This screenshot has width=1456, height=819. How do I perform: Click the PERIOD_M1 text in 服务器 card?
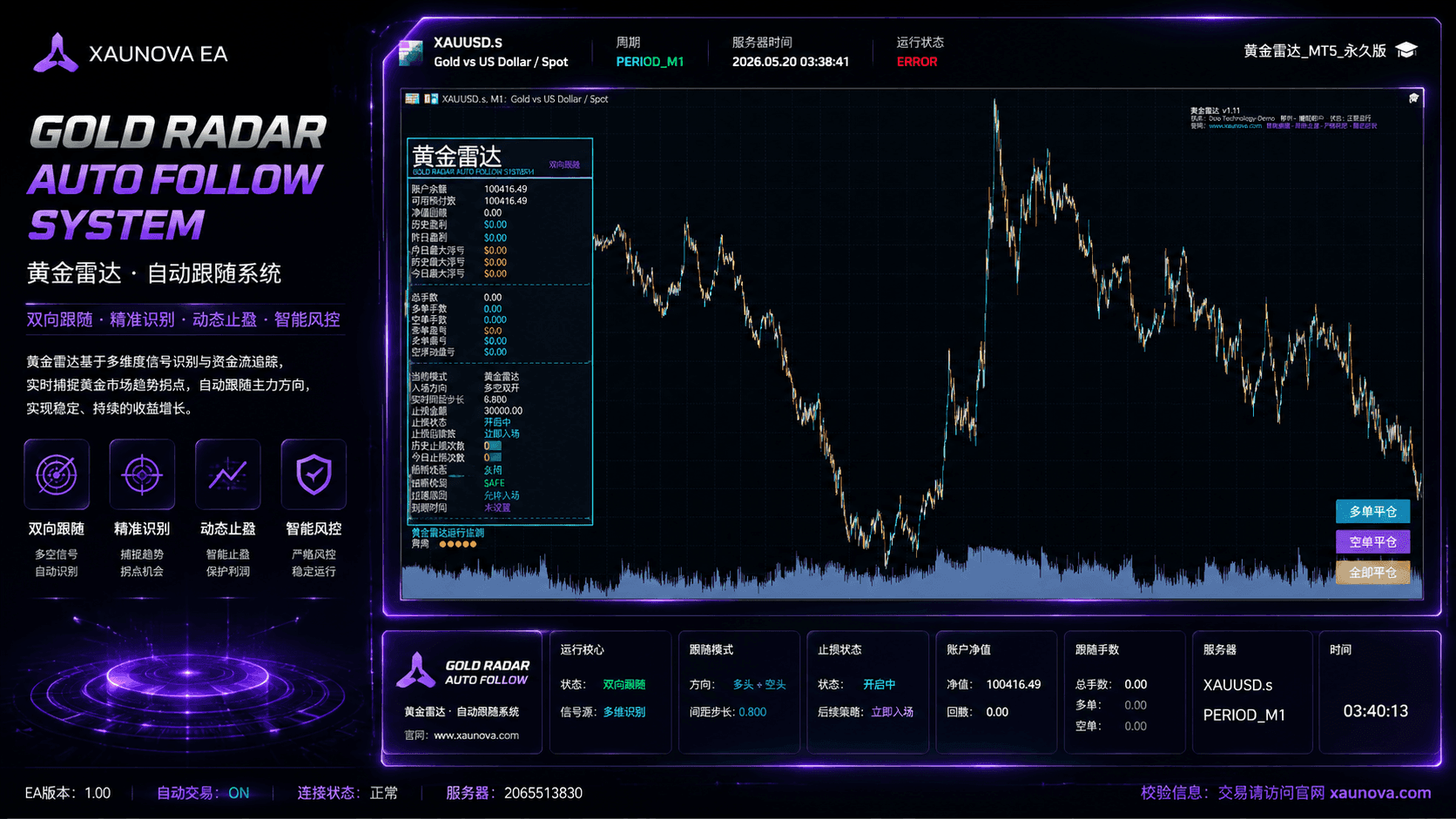(1244, 715)
